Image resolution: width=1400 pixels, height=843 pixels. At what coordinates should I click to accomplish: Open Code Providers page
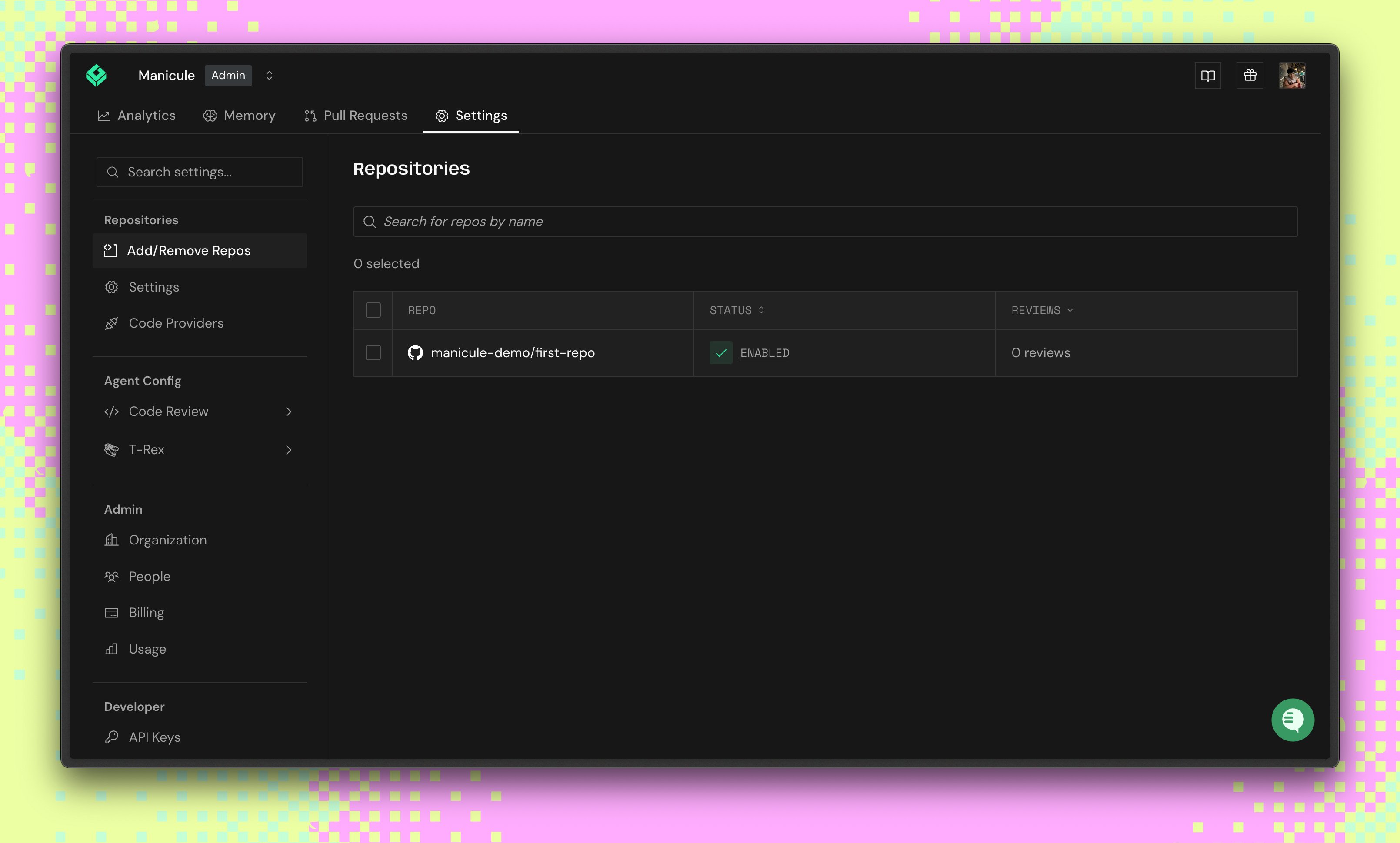200,324
